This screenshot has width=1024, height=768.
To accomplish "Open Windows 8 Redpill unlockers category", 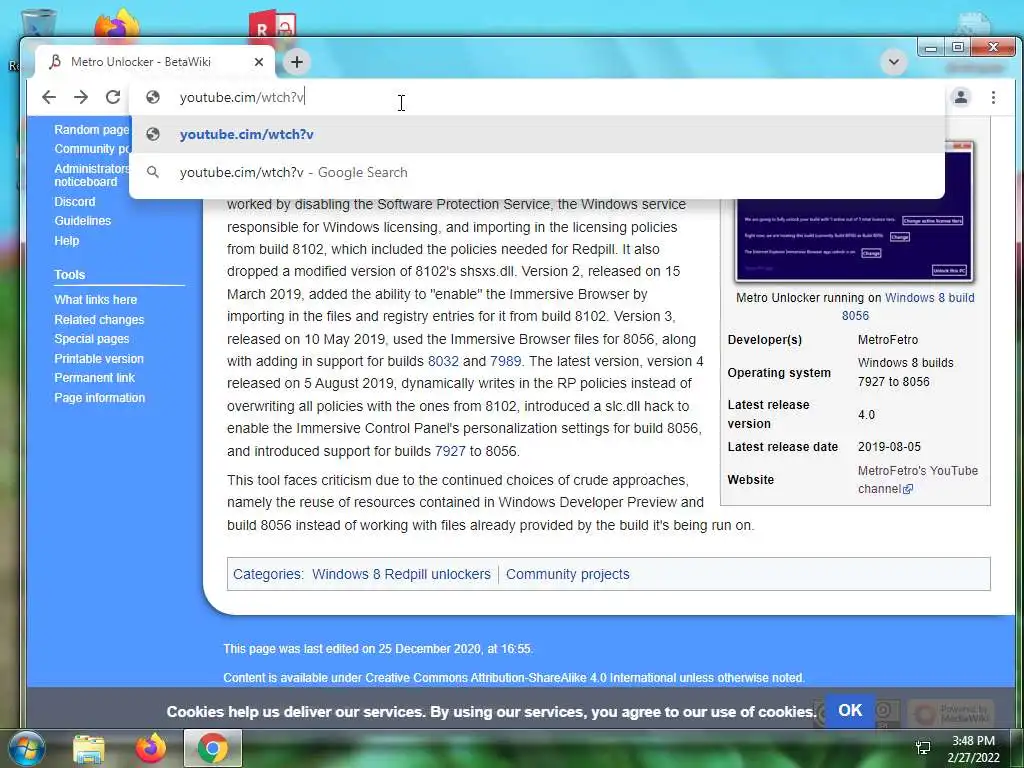I will point(401,574).
